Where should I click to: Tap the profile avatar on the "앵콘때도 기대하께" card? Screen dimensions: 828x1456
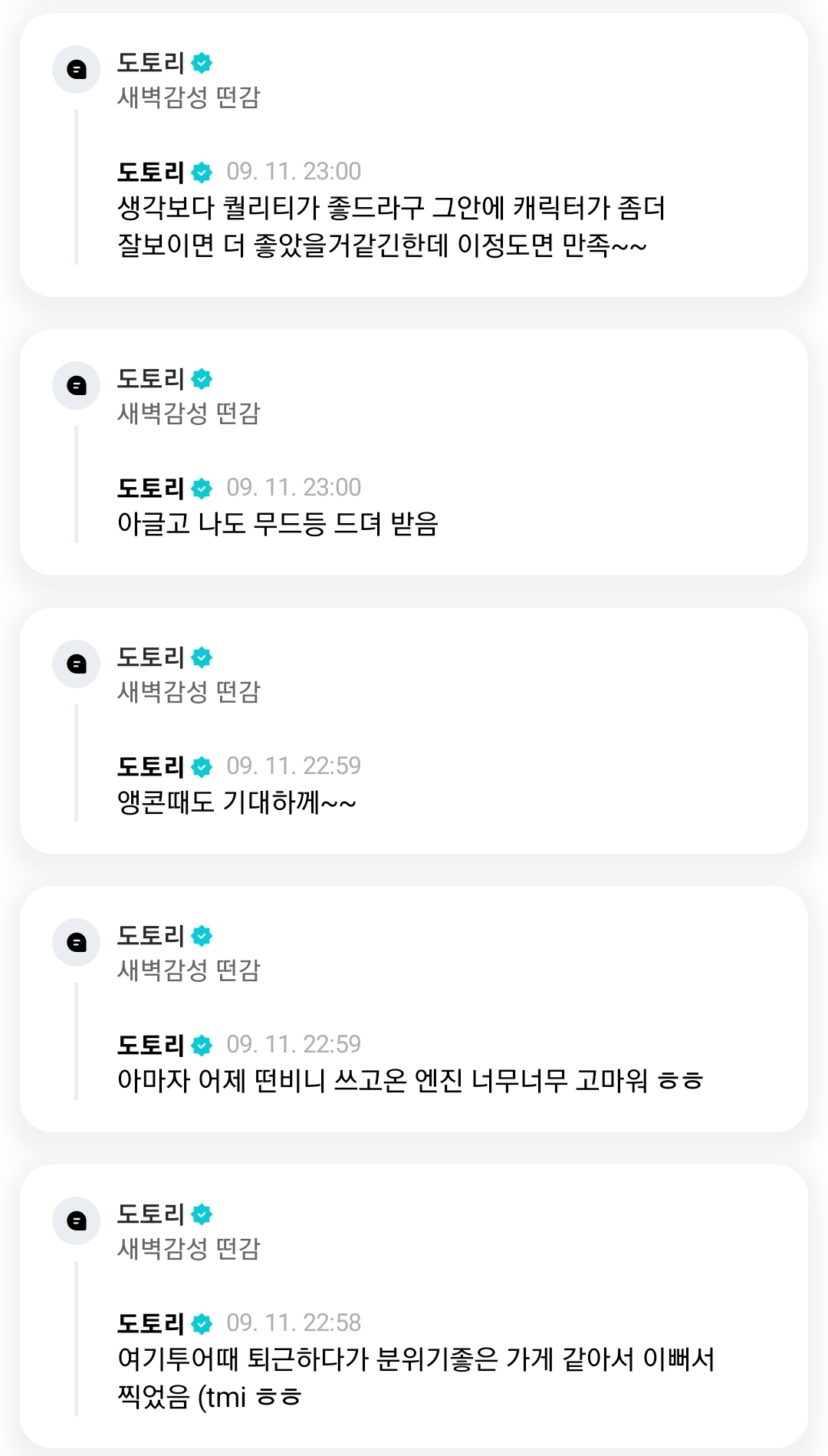[x=76, y=664]
